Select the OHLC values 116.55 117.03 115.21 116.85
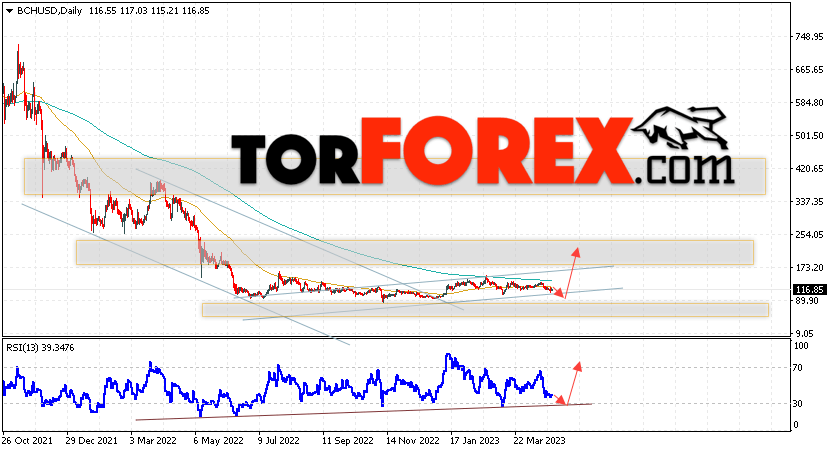Viewport: 831px width, 452px height. tap(149, 11)
